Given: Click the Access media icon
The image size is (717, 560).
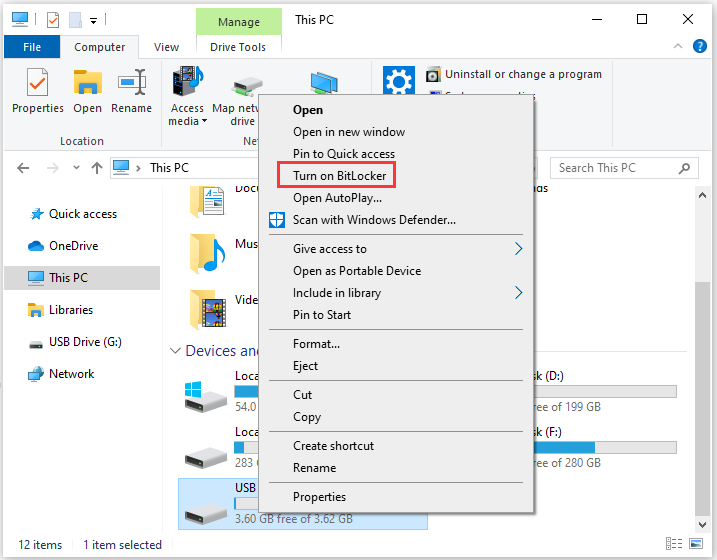Looking at the screenshot, I should tap(187, 80).
